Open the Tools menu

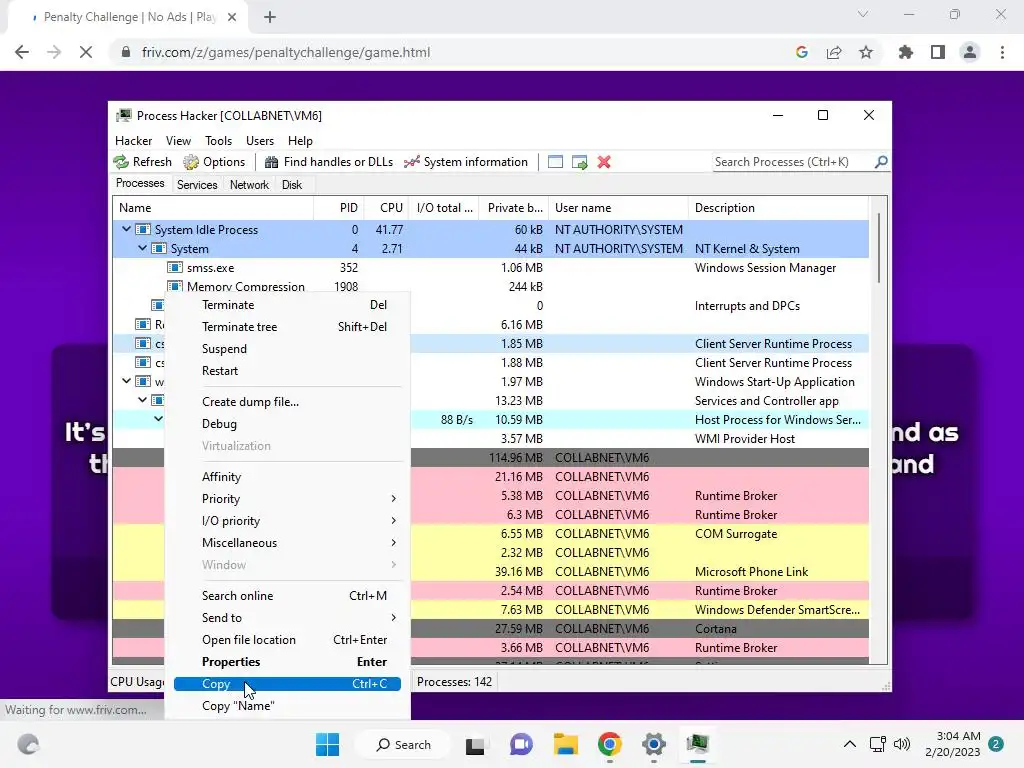point(218,140)
